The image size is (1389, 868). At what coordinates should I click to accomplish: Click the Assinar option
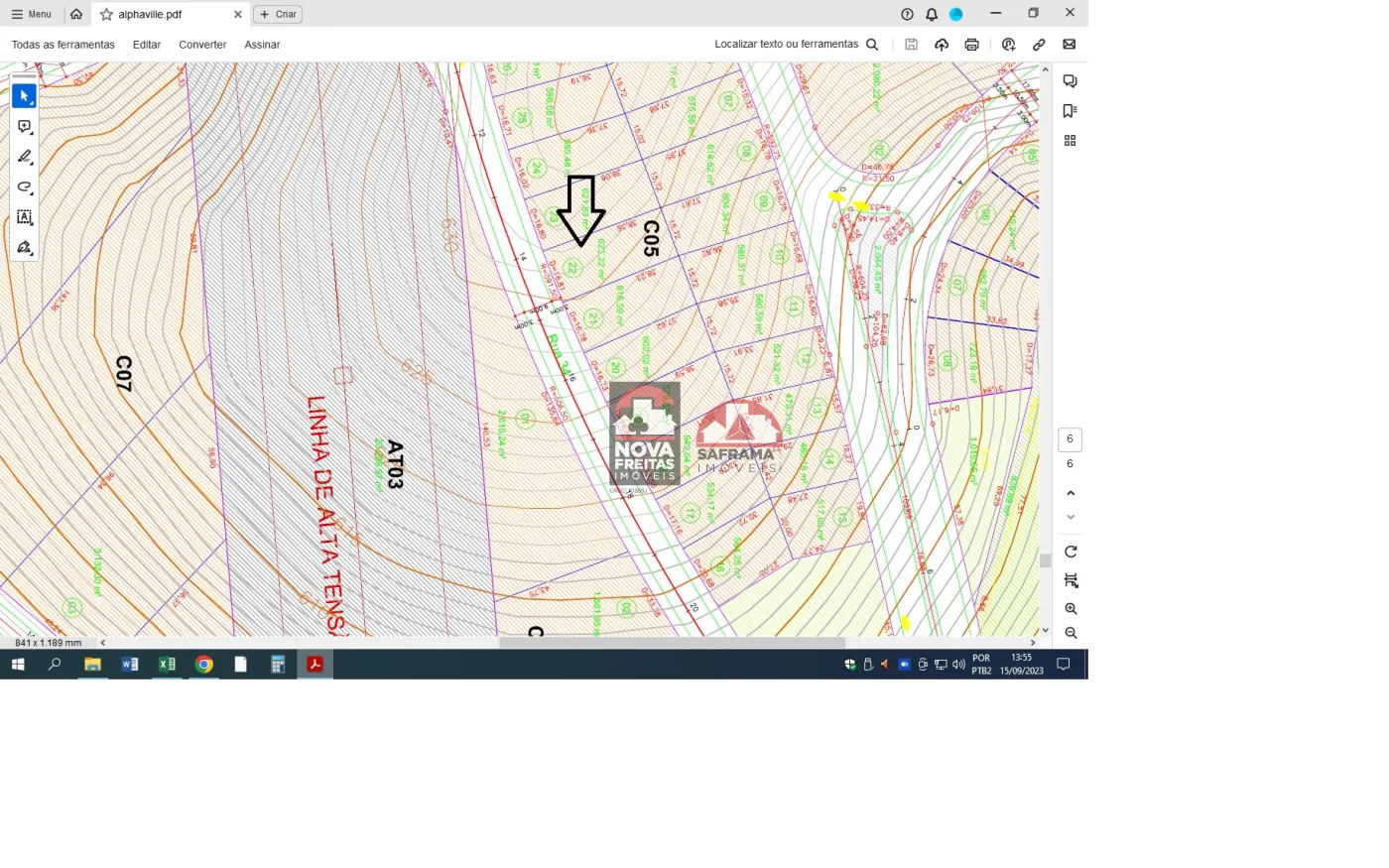(262, 45)
